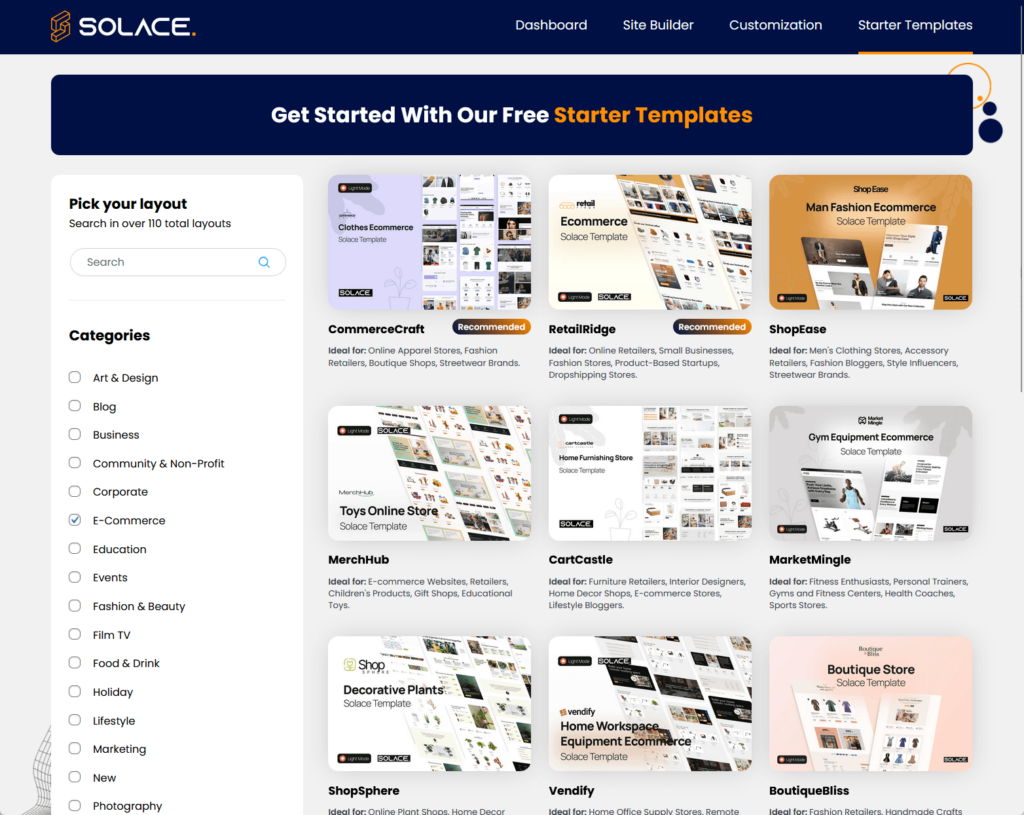Click the SOLACE watermark on CartCastle thumbnail
Viewport: 1024px width, 815px height.
[x=574, y=522]
